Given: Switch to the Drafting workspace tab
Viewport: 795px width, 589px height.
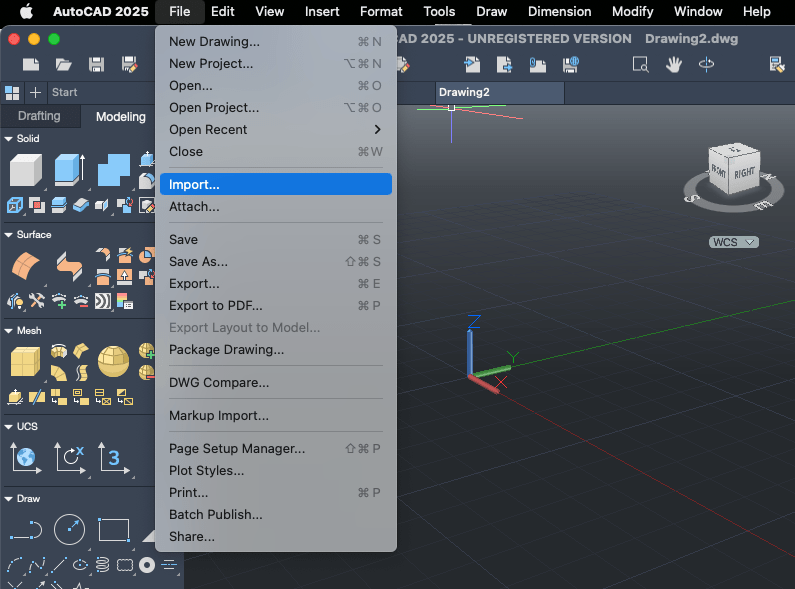Looking at the screenshot, I should (x=40, y=117).
